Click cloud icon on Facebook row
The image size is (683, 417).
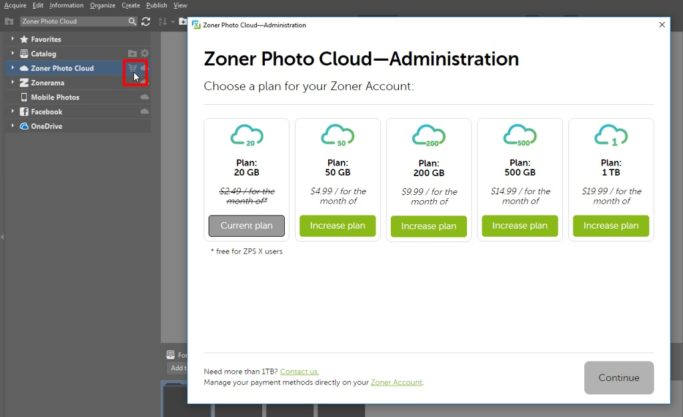click(145, 112)
